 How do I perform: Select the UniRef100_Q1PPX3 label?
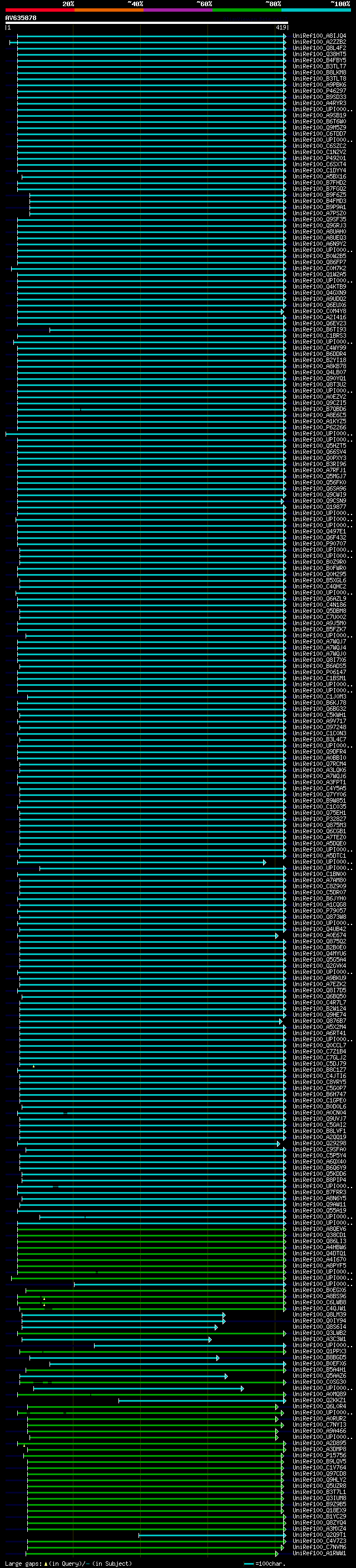click(319, 1351)
